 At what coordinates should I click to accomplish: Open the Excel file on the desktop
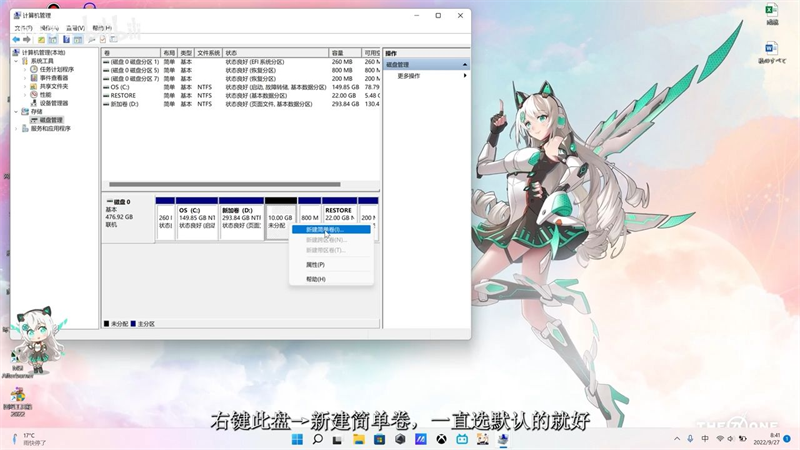(x=771, y=14)
